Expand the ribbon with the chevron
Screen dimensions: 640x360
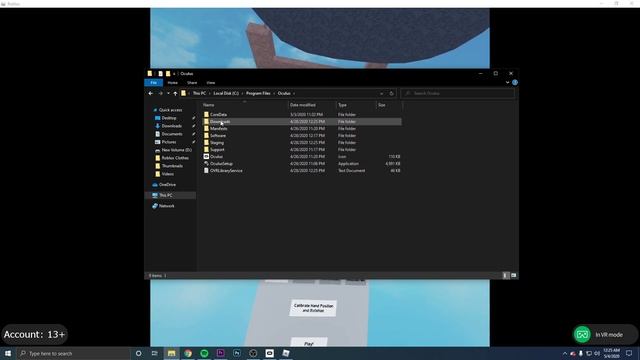click(x=507, y=82)
